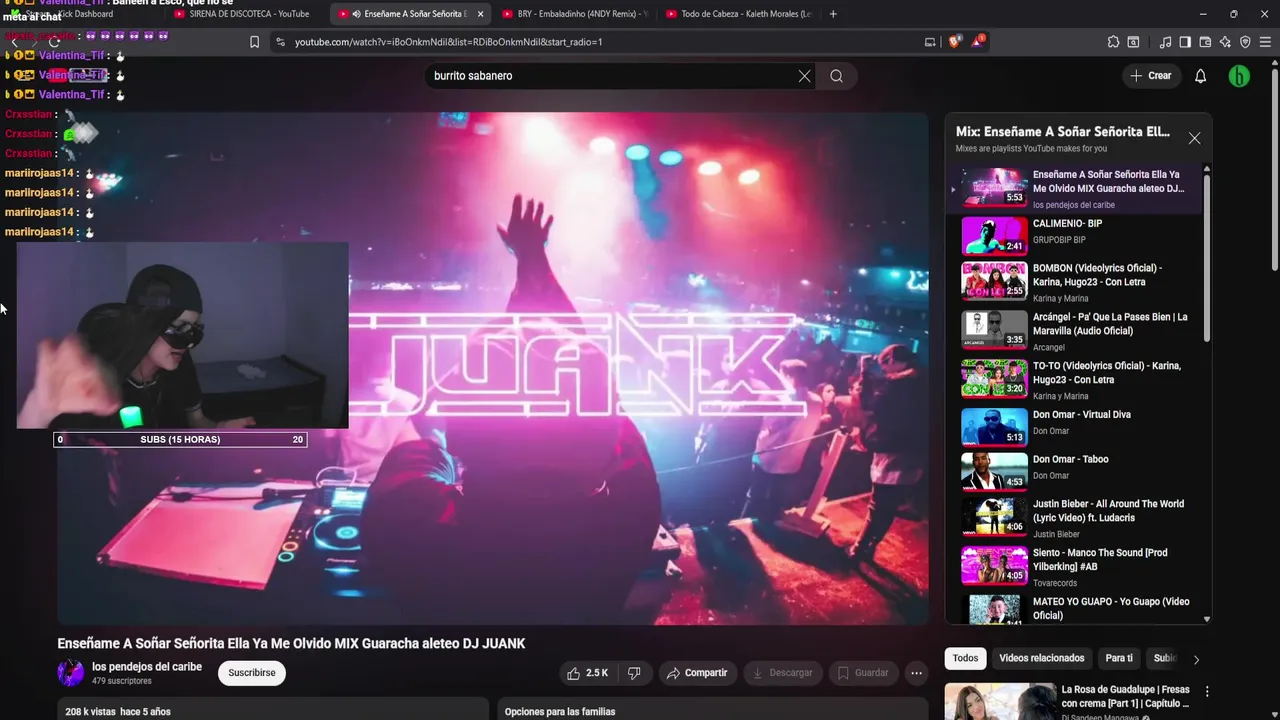Click the video title text
The width and height of the screenshot is (1280, 720).
[x=291, y=643]
